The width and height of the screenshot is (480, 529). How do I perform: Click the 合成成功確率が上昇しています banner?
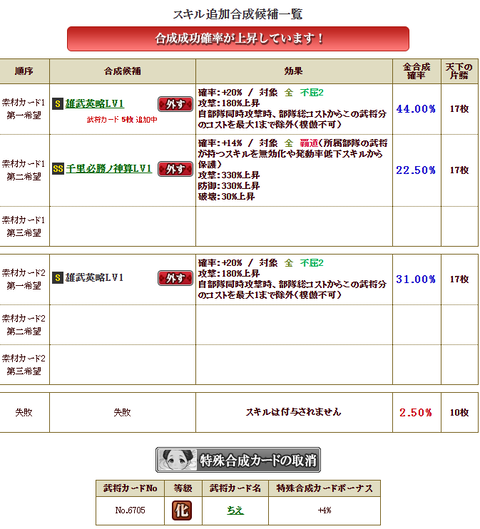238,39
